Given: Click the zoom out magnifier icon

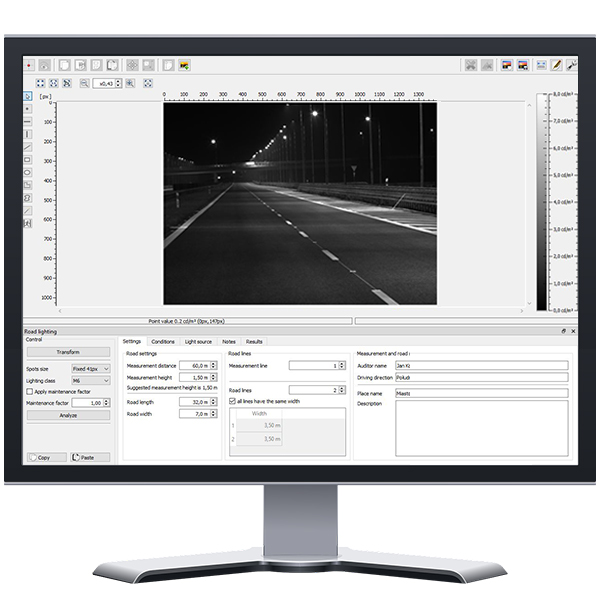Looking at the screenshot, I should [x=84, y=84].
